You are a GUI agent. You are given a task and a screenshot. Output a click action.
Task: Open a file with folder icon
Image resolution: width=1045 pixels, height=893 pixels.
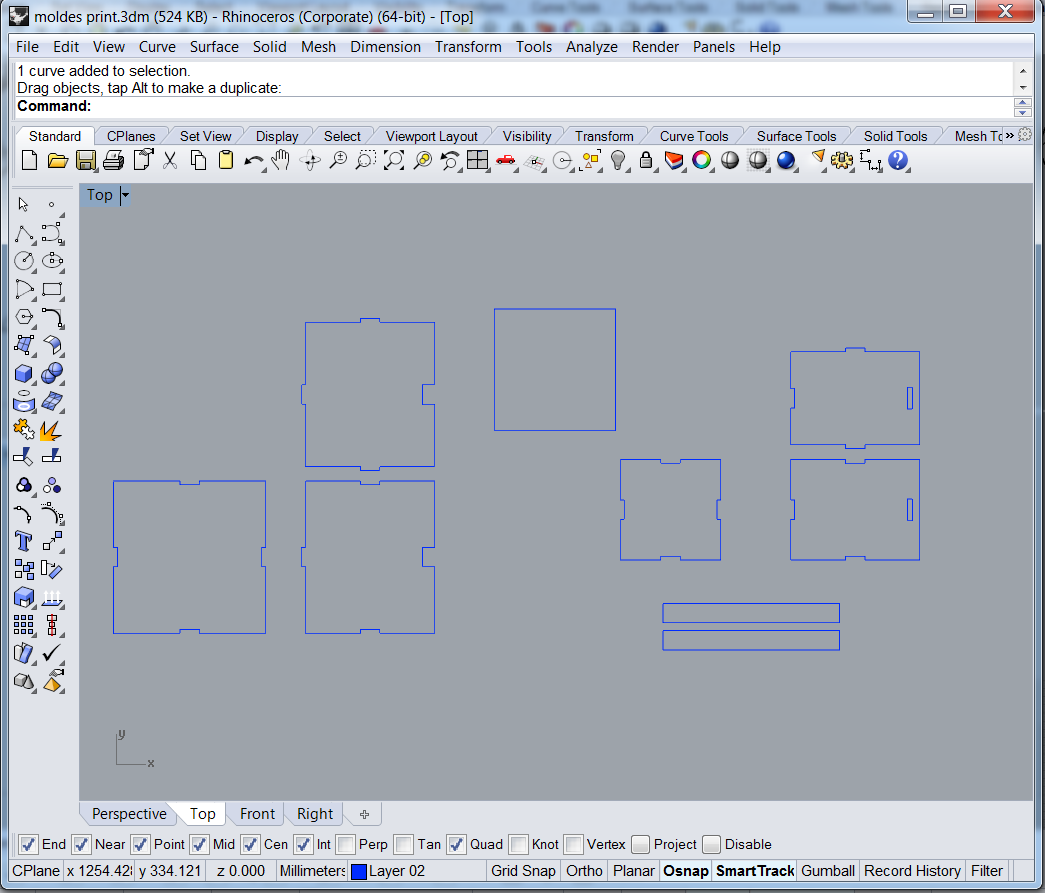pos(57,161)
